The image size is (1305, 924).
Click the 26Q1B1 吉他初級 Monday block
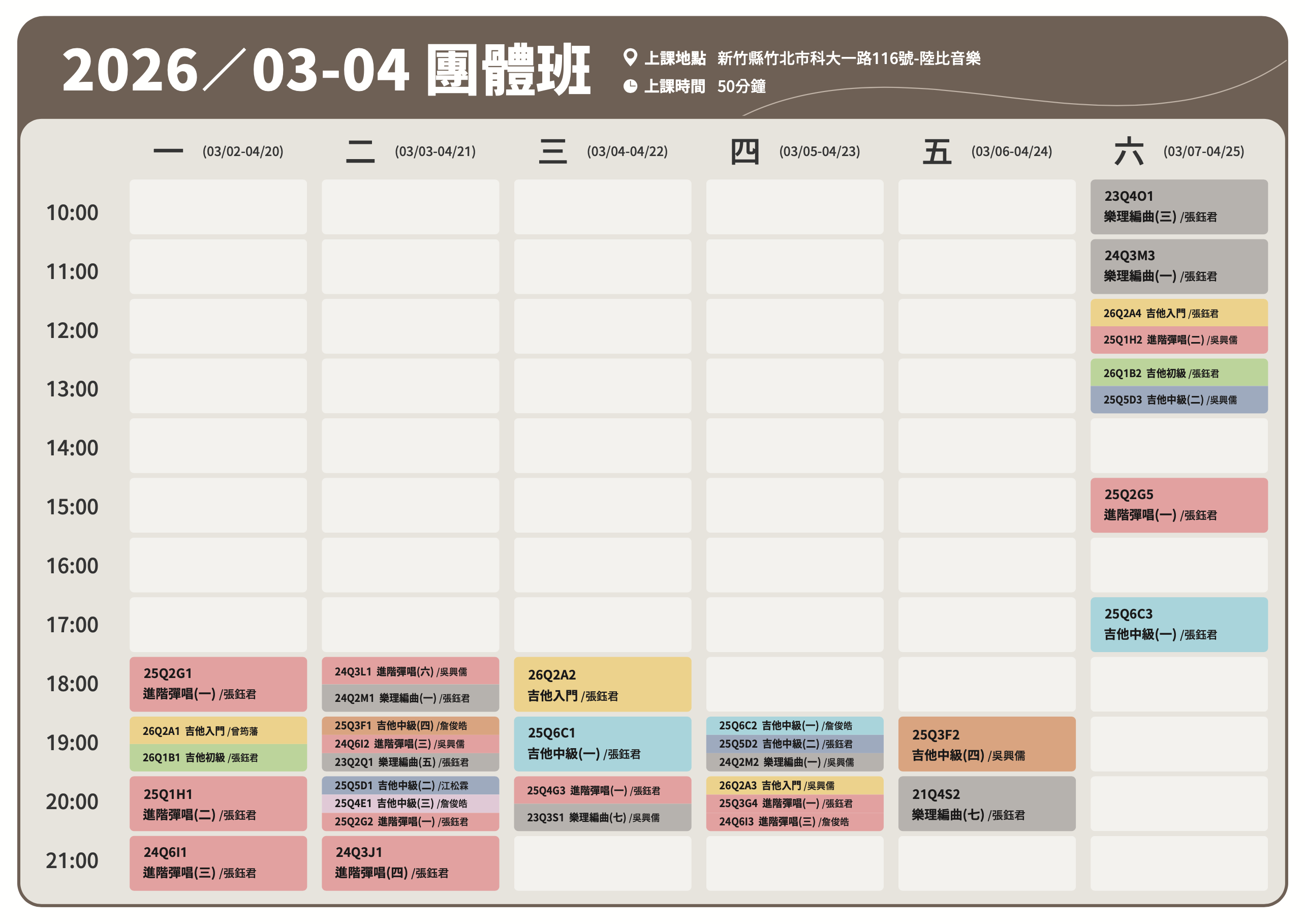[x=218, y=757]
